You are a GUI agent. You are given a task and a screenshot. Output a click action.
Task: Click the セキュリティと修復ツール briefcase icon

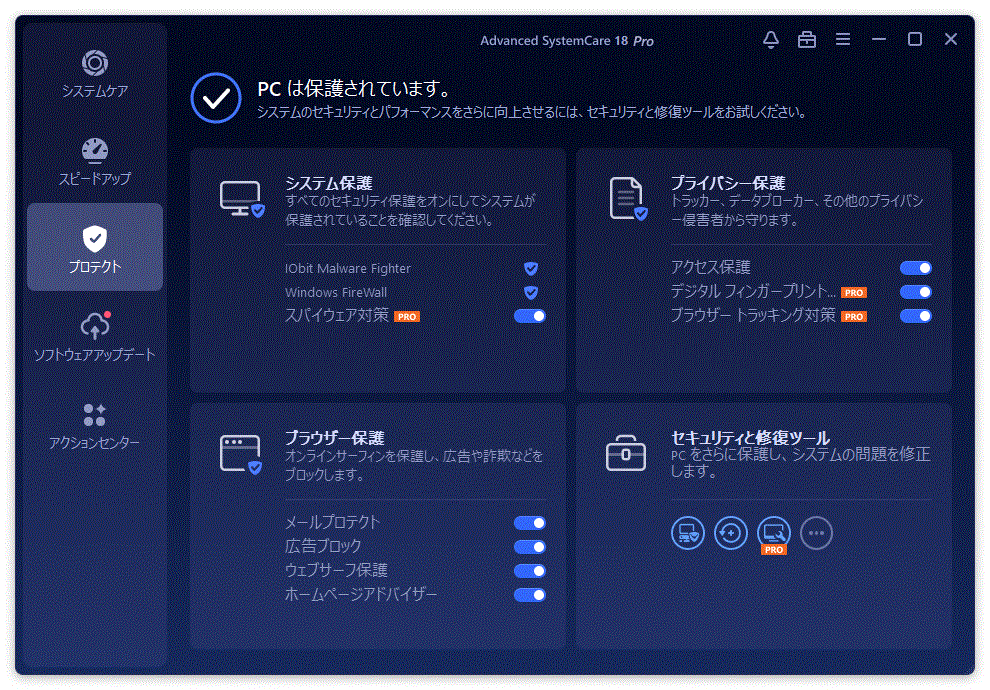pos(626,453)
